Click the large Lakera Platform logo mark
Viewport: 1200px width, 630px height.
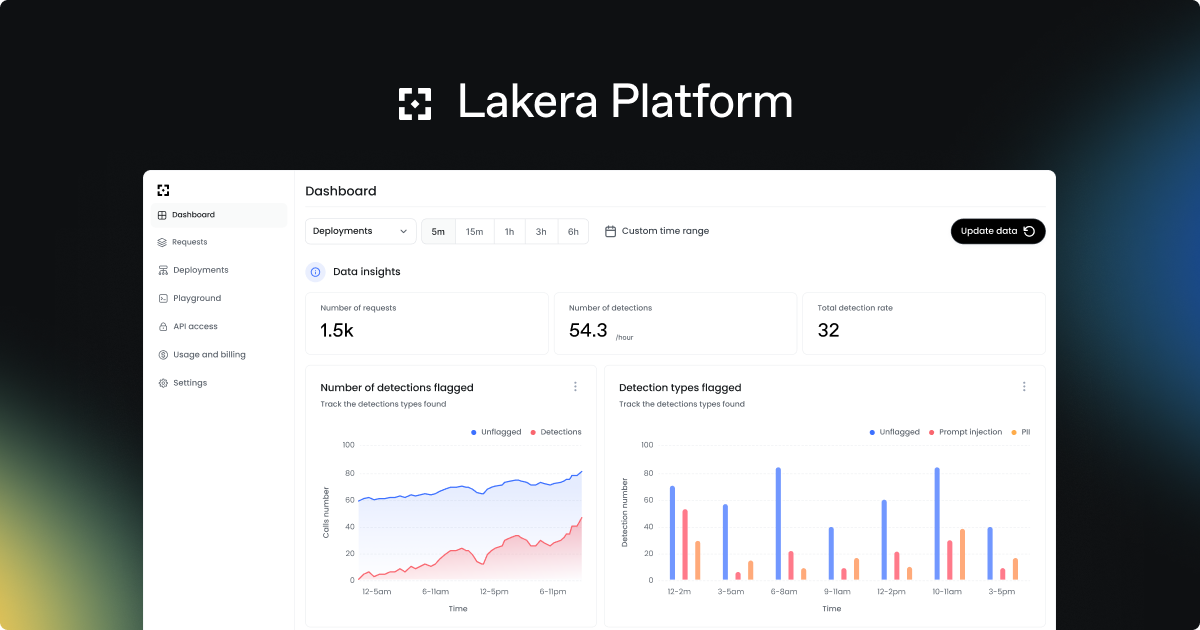(415, 104)
